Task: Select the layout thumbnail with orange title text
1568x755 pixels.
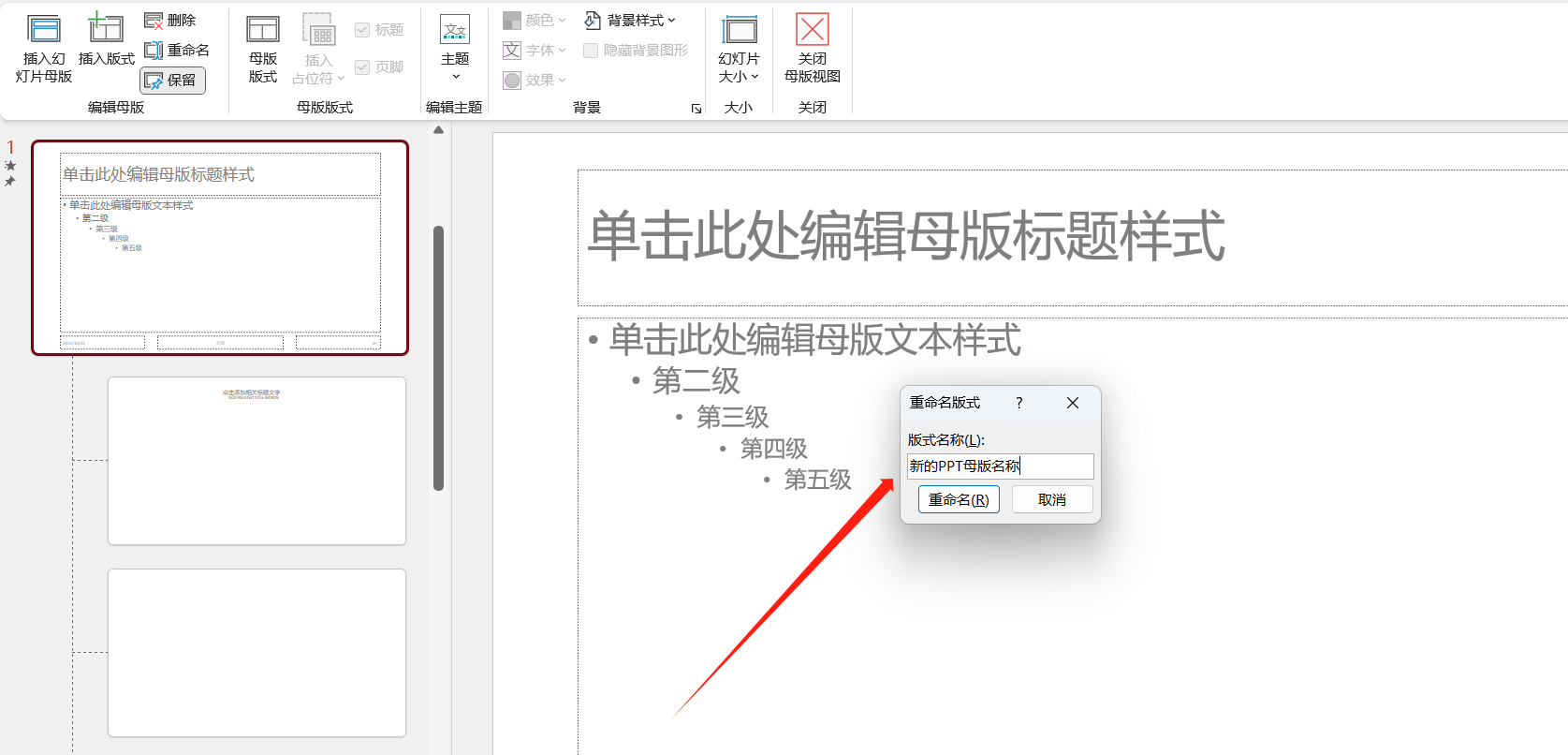Action: click(x=256, y=461)
